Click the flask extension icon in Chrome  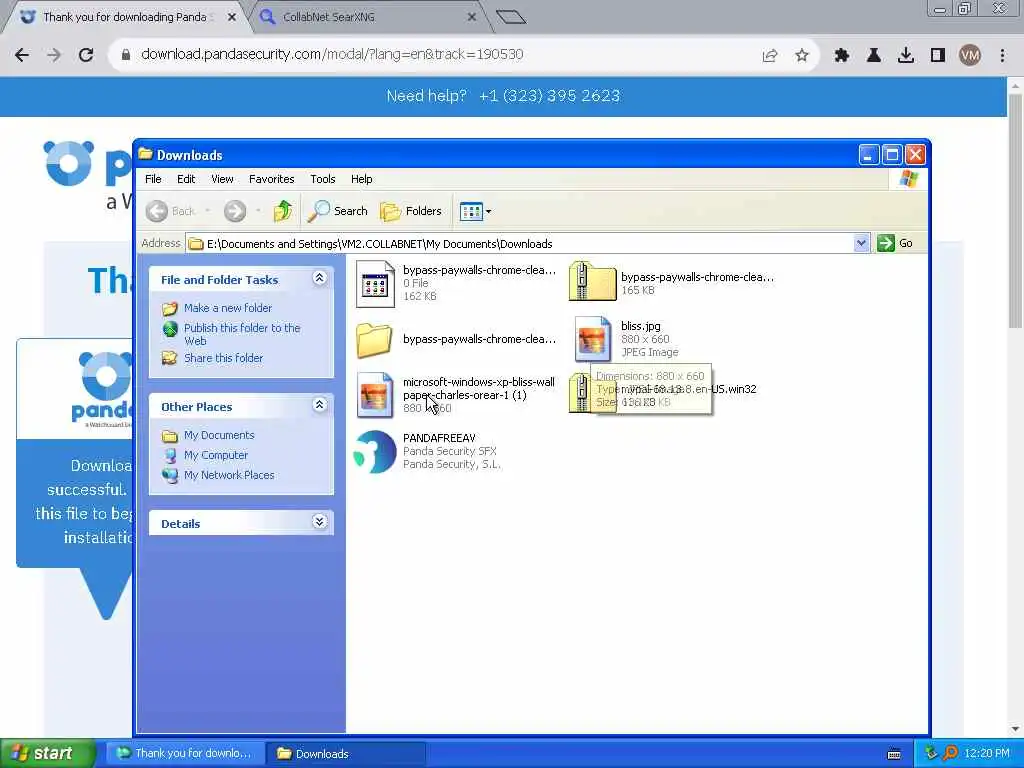(874, 56)
